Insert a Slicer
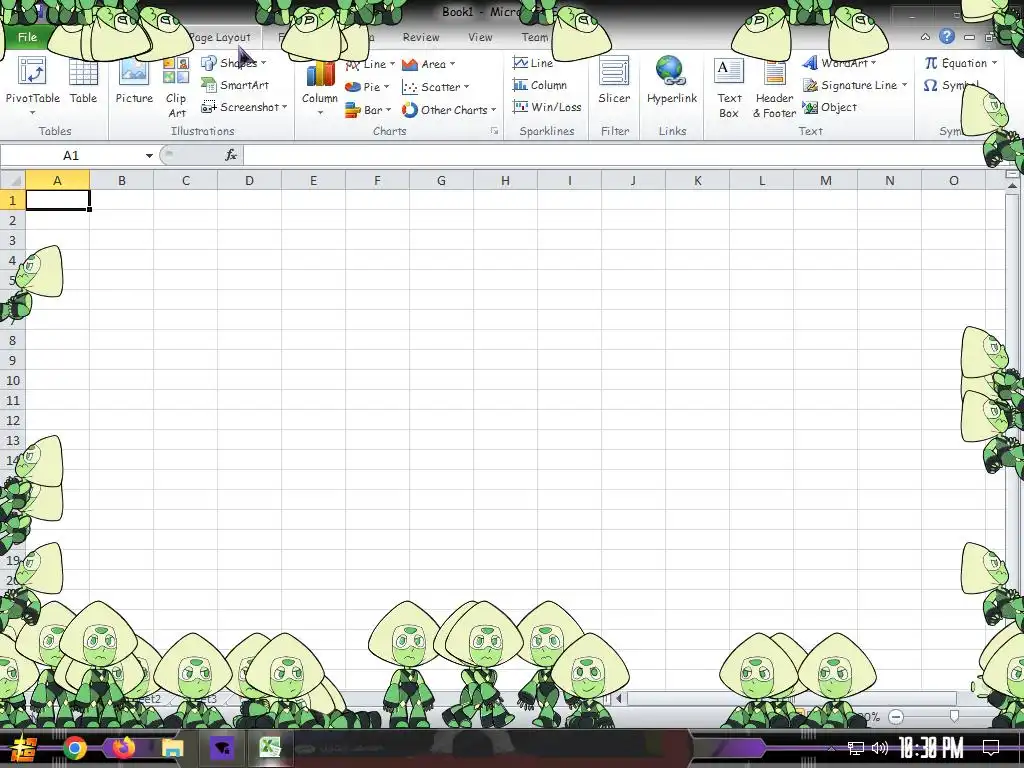1024x768 pixels. (614, 82)
